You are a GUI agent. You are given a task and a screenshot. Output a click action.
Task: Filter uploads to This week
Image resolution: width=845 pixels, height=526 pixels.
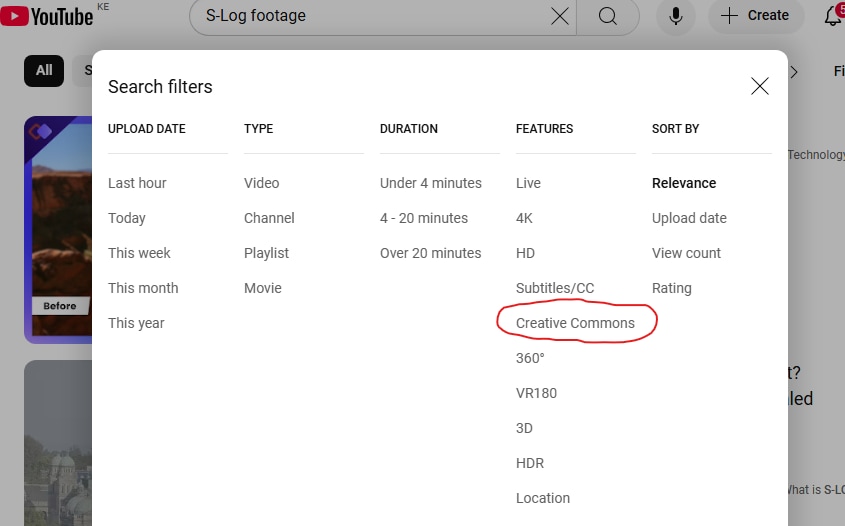(x=139, y=253)
